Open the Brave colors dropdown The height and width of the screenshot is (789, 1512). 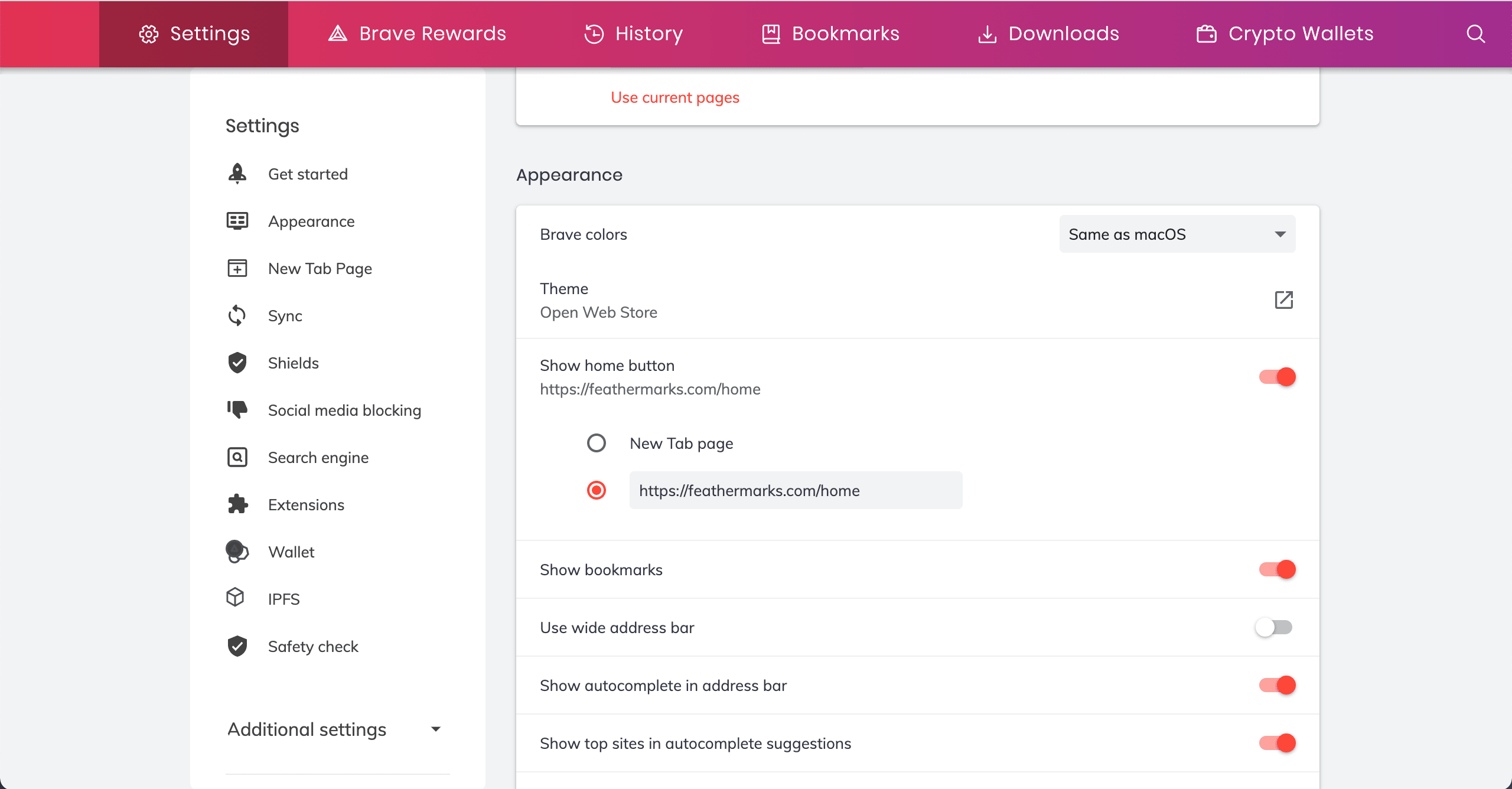(x=1177, y=234)
